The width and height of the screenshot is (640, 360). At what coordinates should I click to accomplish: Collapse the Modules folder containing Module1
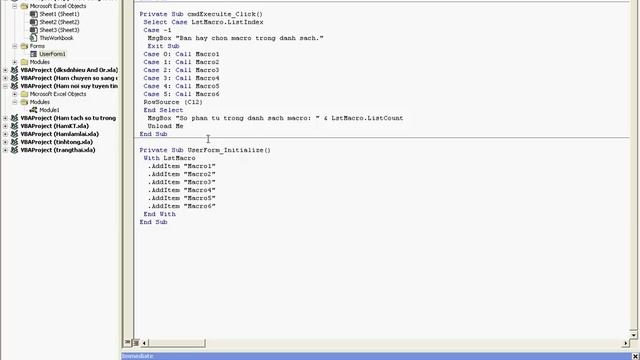[x=15, y=102]
